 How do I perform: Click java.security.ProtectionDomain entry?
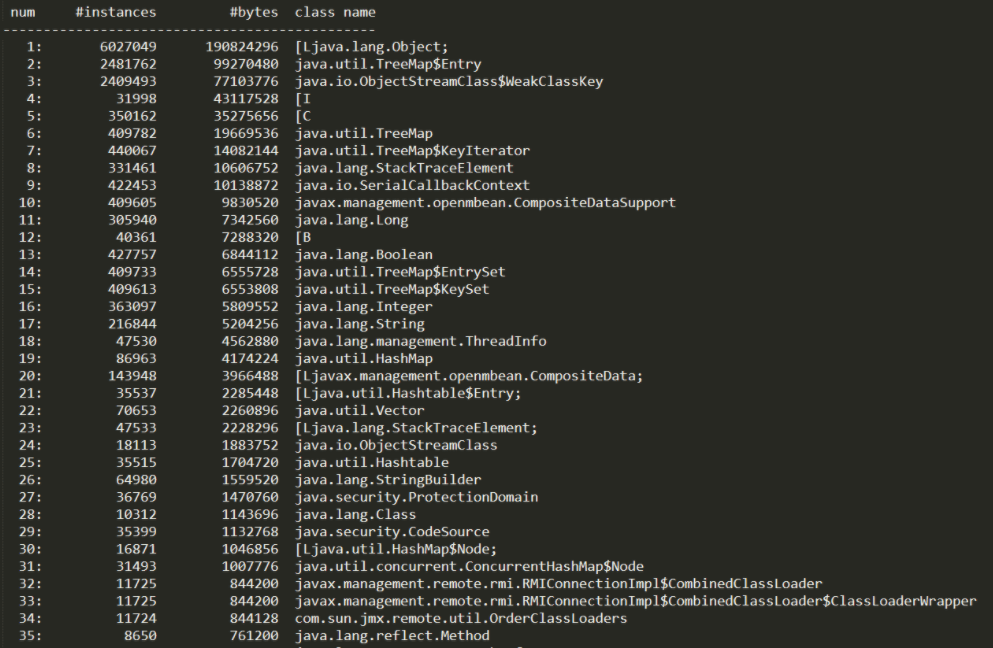click(416, 497)
